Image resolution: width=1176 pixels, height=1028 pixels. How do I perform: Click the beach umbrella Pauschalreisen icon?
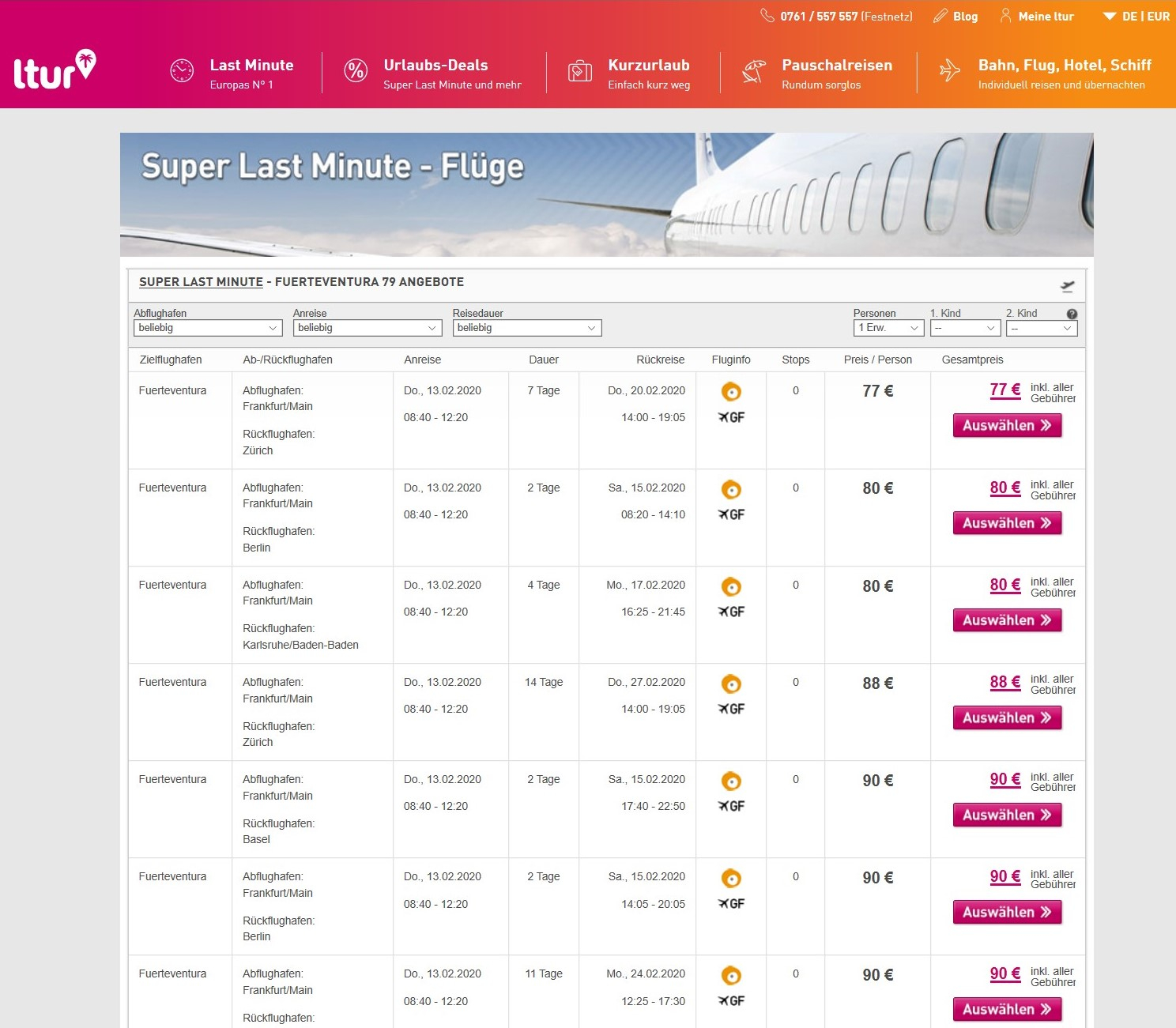coord(754,71)
